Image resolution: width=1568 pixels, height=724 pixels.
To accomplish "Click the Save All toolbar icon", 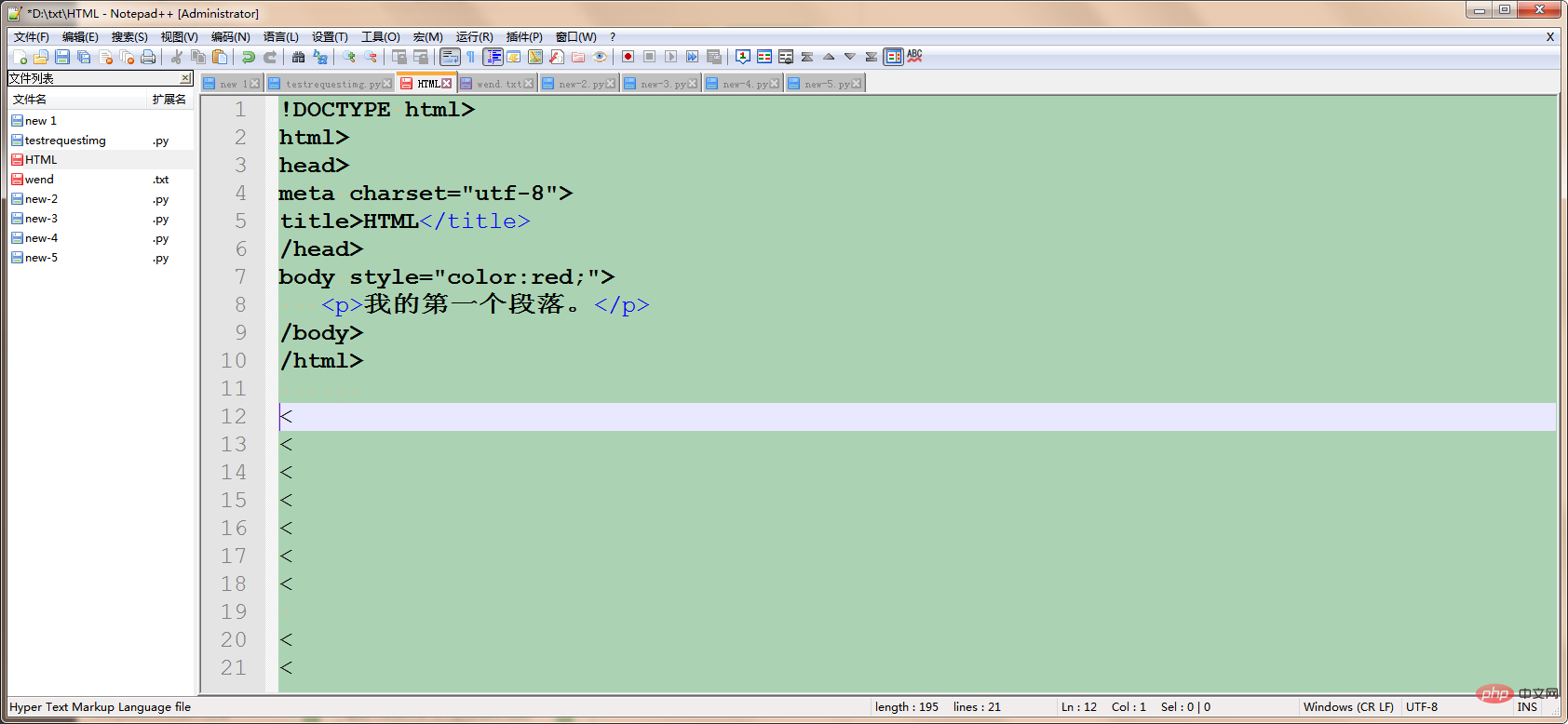I will [84, 57].
